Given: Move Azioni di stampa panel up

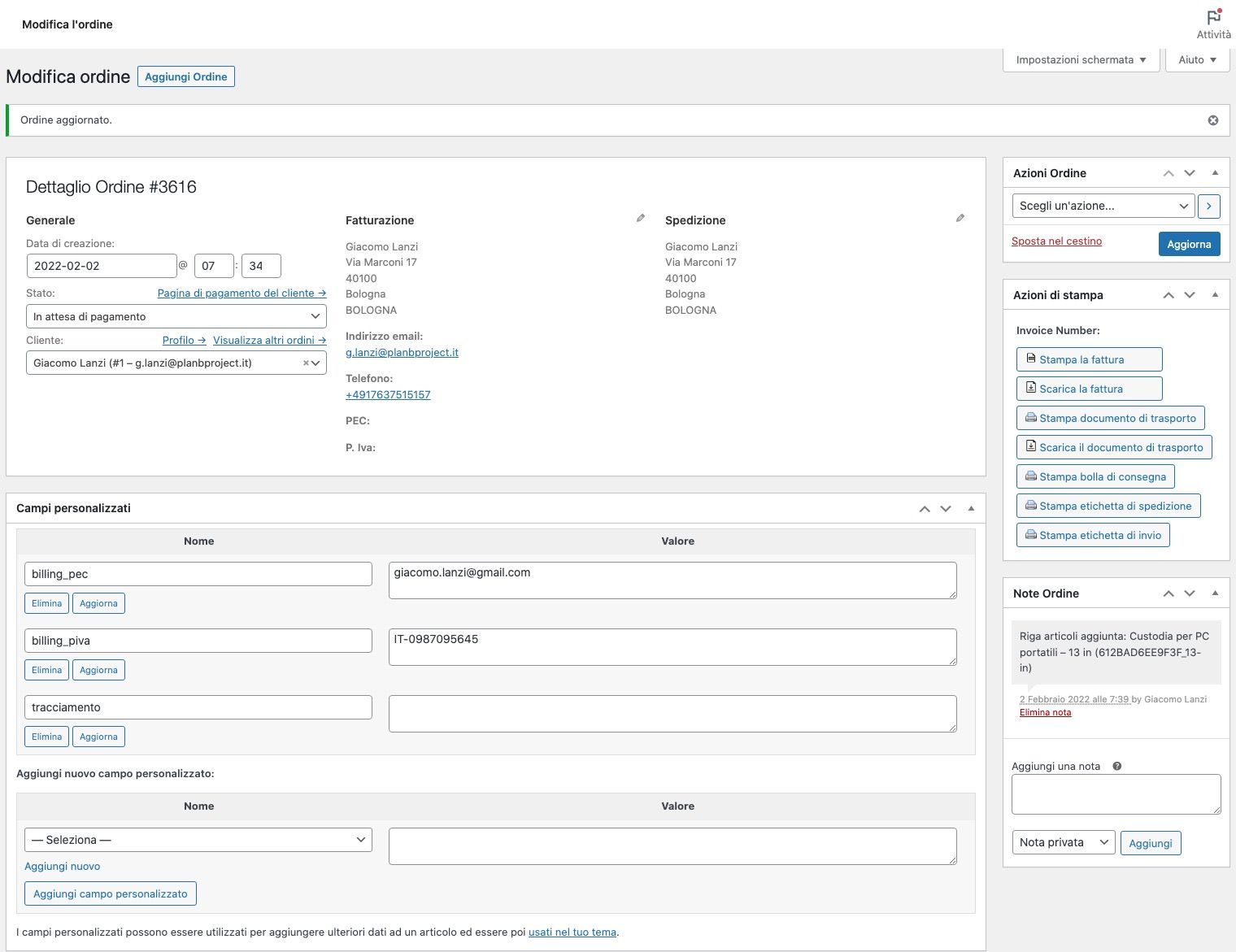Looking at the screenshot, I should tap(1169, 295).
